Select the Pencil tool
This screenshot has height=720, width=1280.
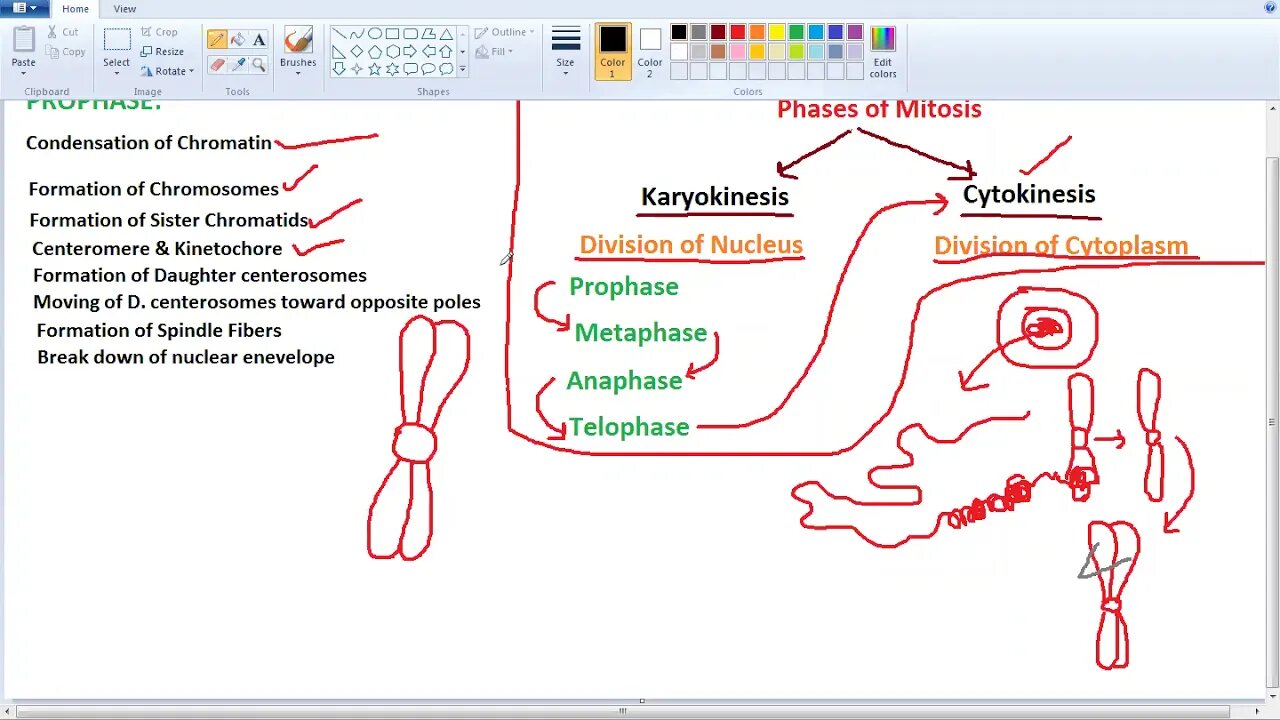click(216, 40)
